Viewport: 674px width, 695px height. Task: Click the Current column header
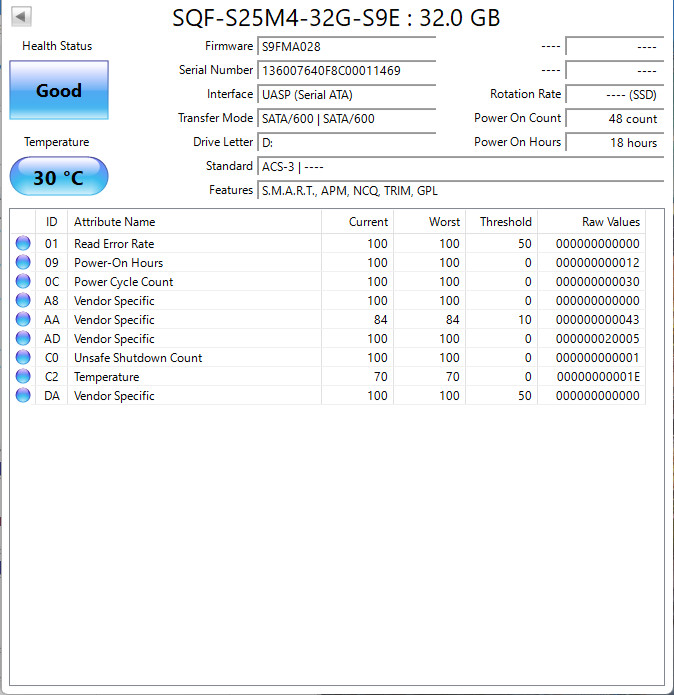(357, 222)
